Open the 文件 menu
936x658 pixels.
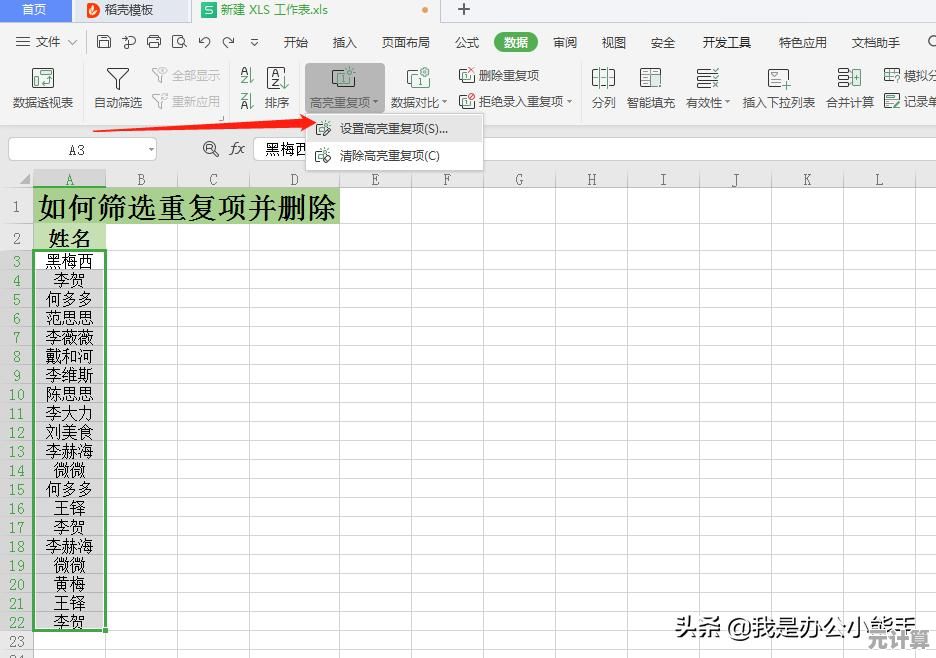pos(47,42)
